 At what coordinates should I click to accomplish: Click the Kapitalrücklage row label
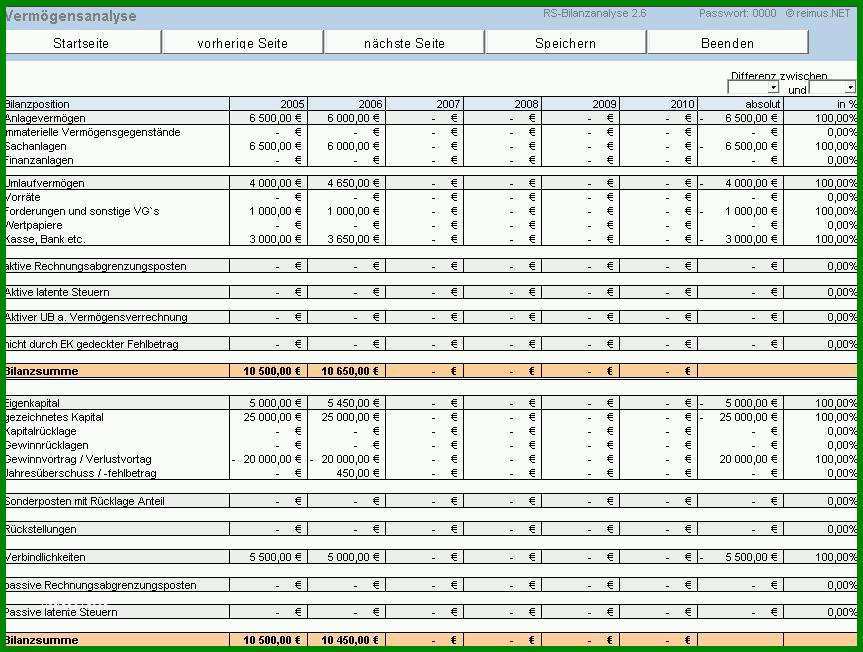click(x=41, y=431)
